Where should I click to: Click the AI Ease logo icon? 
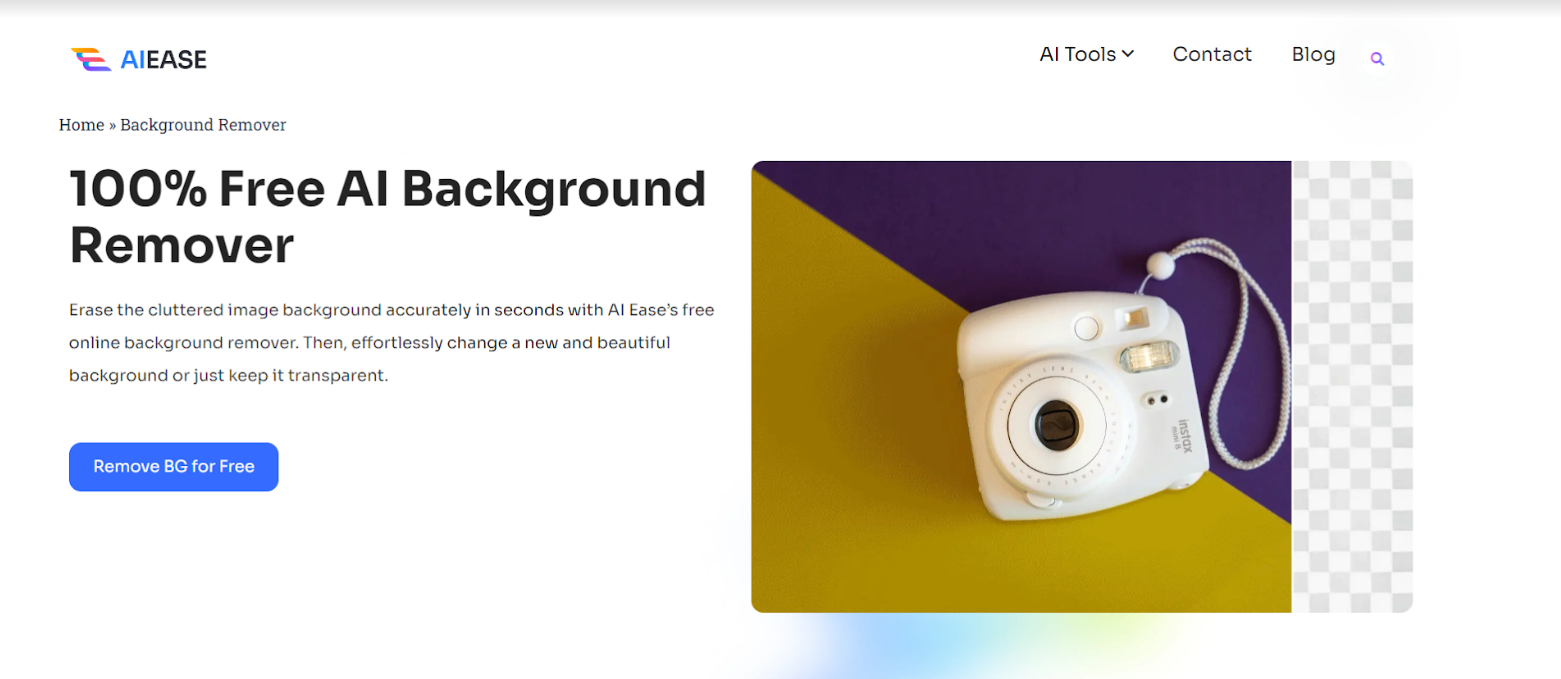[x=91, y=60]
